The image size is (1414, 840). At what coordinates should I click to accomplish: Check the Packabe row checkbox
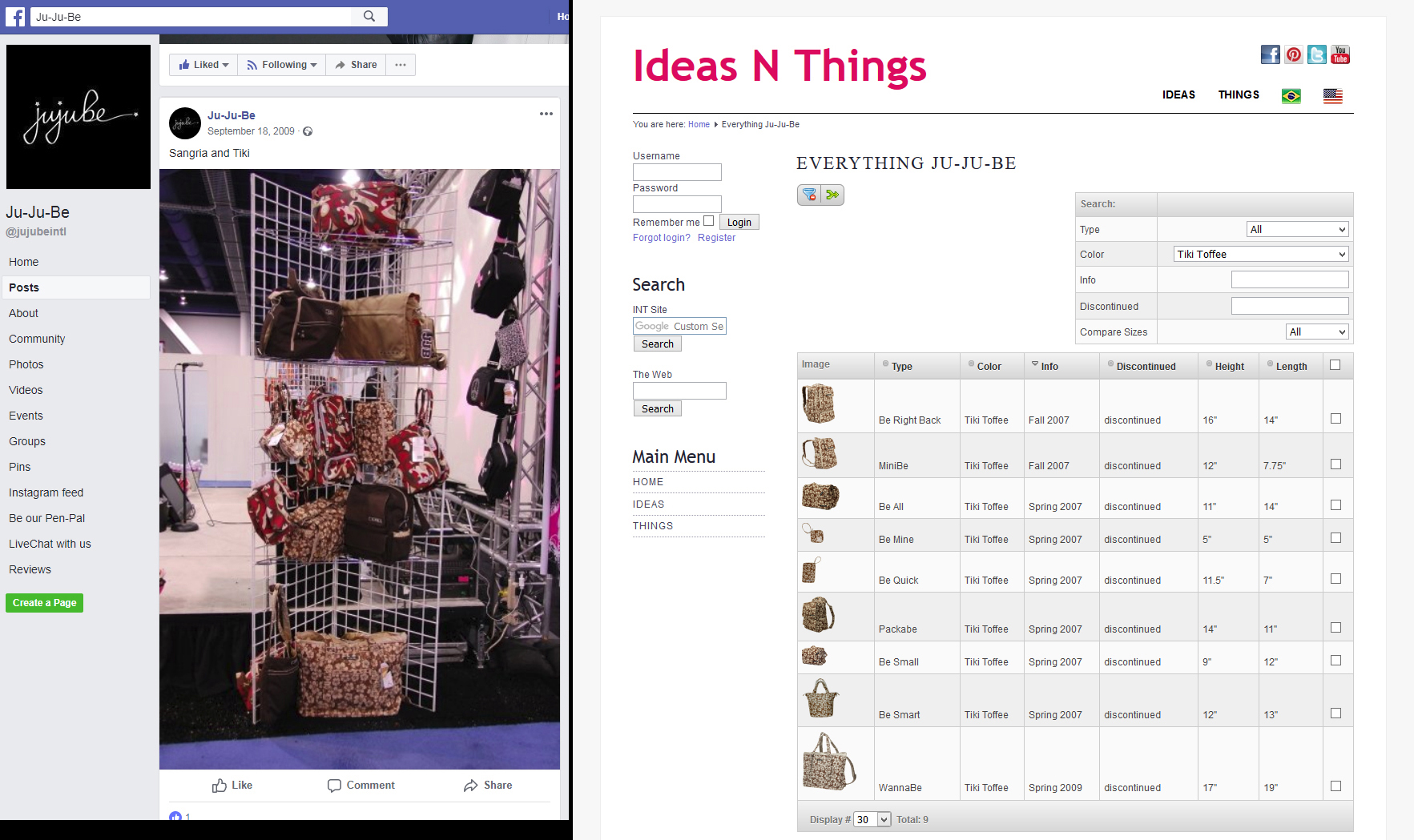[x=1335, y=628]
